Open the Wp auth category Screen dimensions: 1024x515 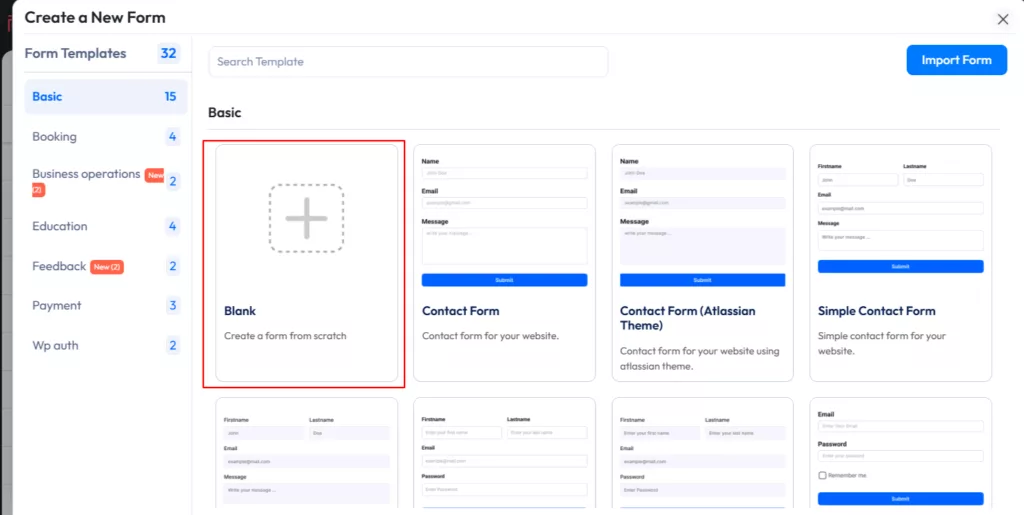coord(55,346)
